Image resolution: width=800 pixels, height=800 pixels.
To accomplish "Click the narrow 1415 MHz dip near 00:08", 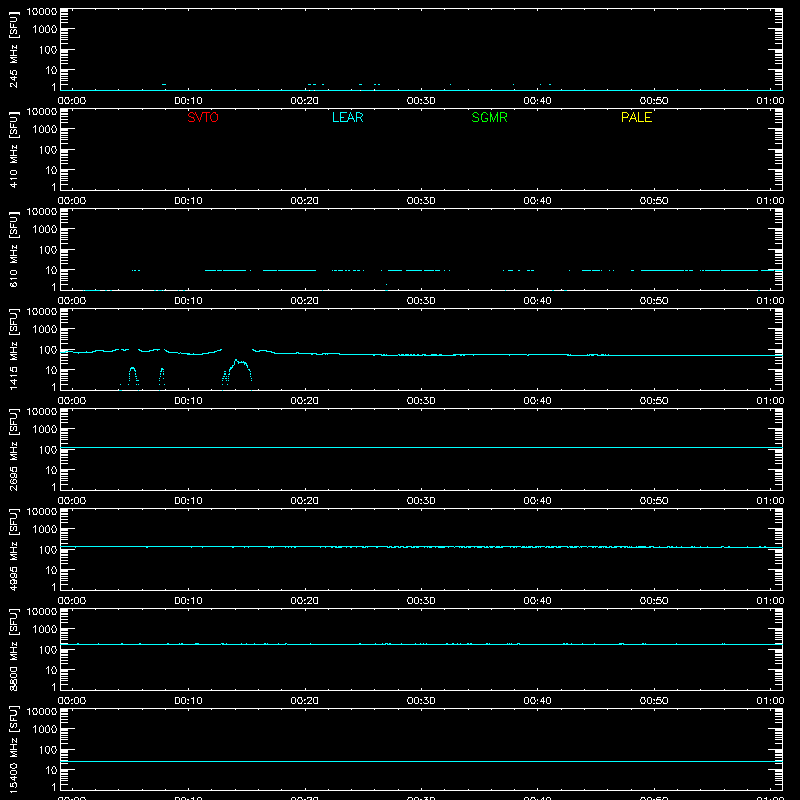I will point(162,377).
